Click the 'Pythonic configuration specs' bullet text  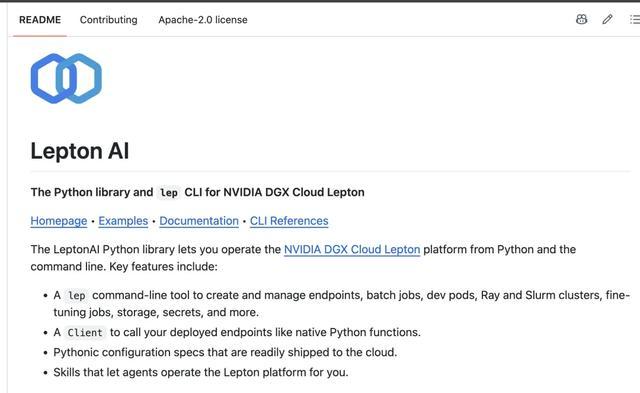tap(225, 352)
